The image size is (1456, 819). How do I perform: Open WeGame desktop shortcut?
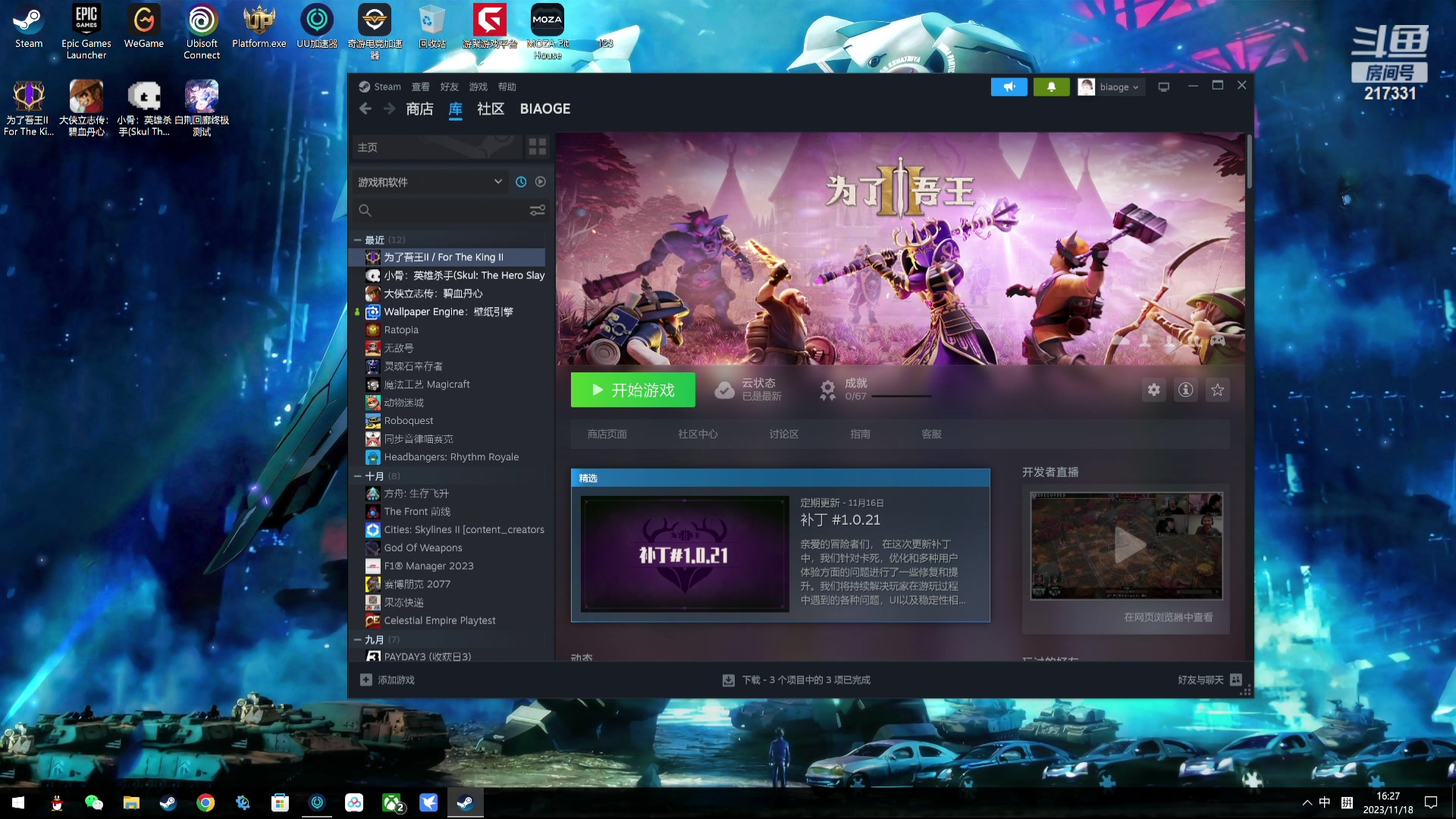coord(144,27)
